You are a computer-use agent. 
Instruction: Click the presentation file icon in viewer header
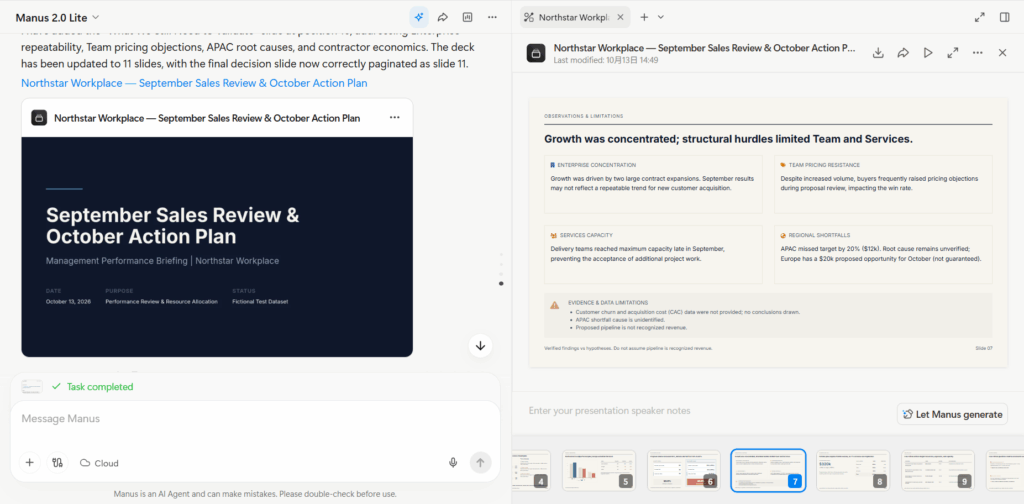tap(536, 54)
